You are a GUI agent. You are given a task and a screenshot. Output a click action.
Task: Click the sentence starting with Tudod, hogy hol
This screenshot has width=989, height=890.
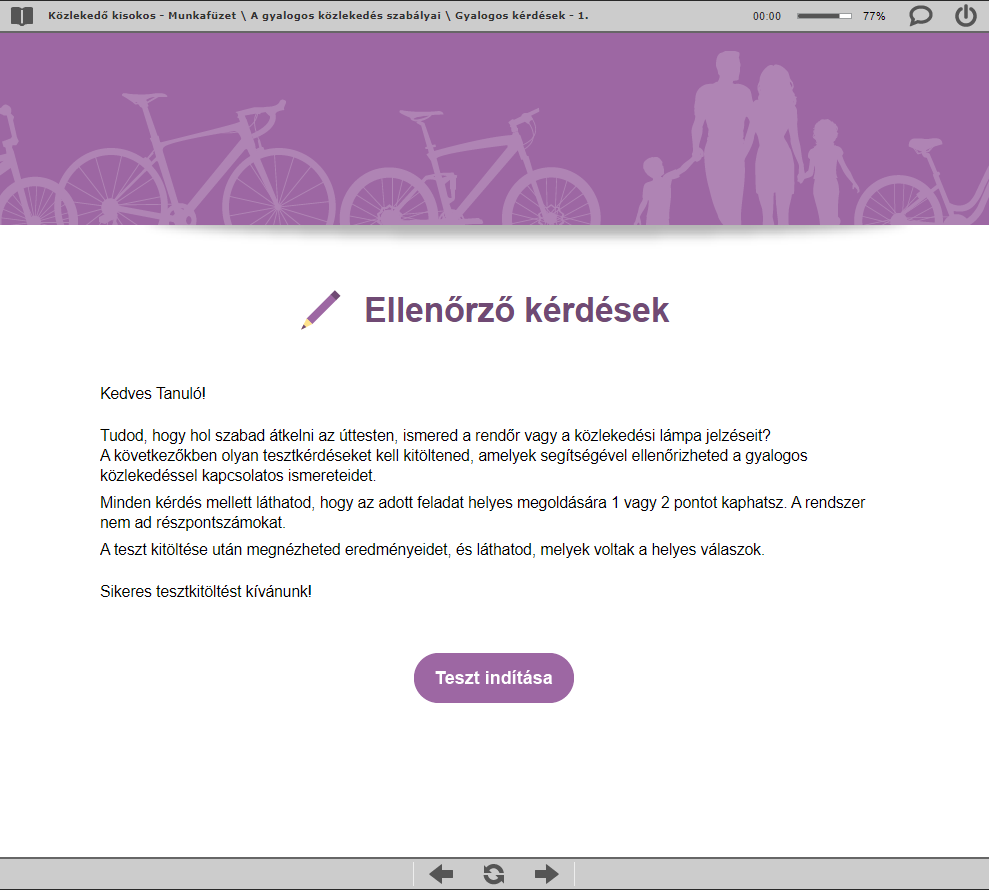[x=435, y=436]
